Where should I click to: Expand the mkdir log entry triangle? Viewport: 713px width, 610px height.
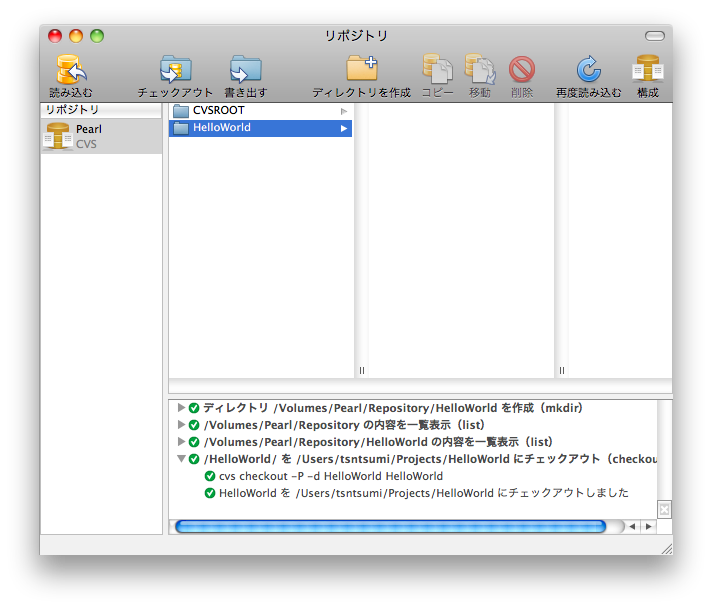(181, 407)
